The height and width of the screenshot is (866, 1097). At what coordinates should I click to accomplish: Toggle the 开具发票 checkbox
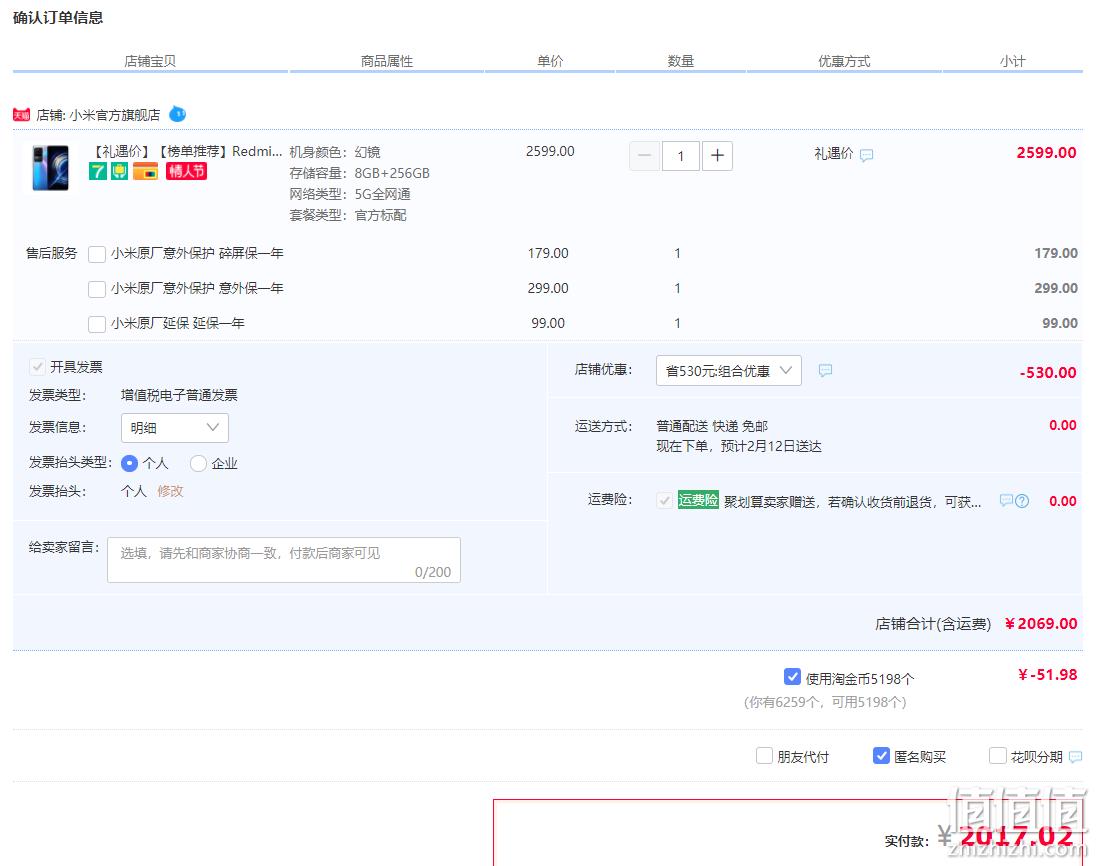(37, 367)
